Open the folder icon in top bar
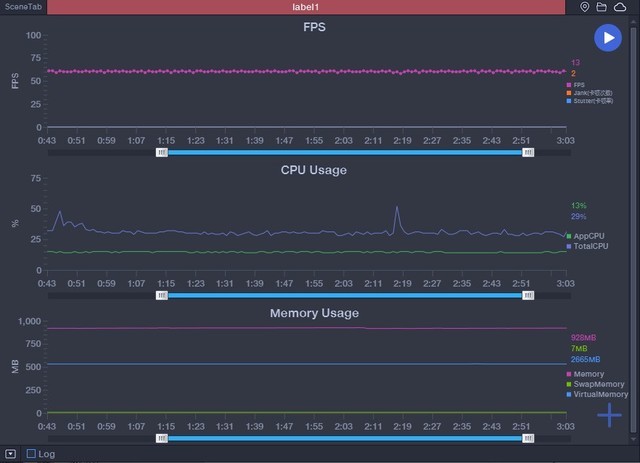 [x=601, y=7]
